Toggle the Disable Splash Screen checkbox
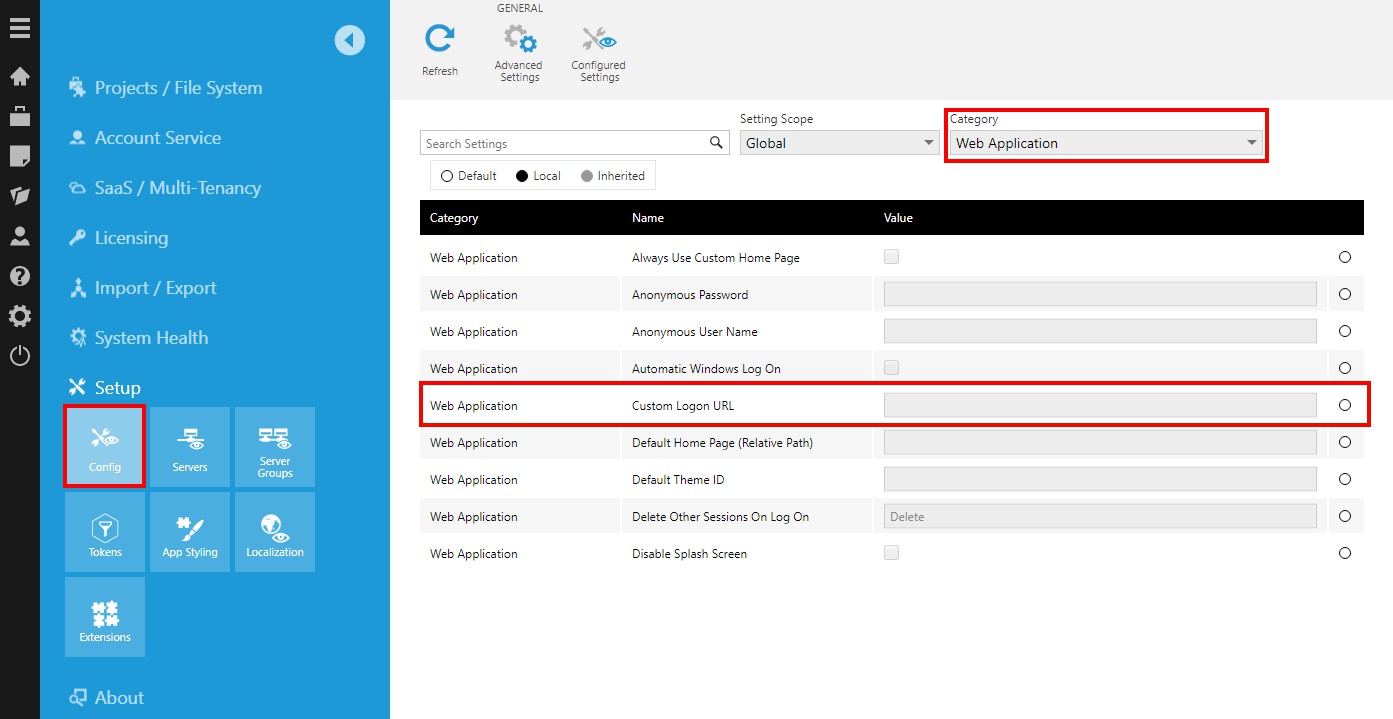 tap(891, 552)
